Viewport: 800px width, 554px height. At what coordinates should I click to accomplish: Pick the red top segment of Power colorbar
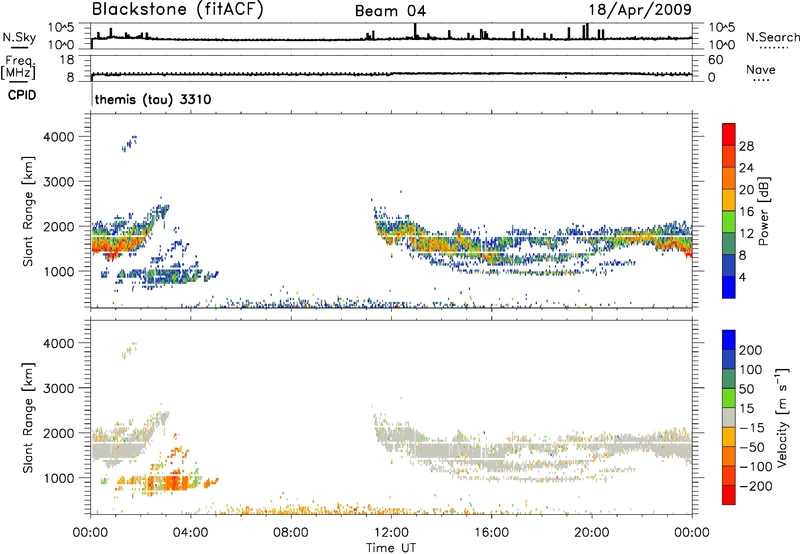[729, 134]
